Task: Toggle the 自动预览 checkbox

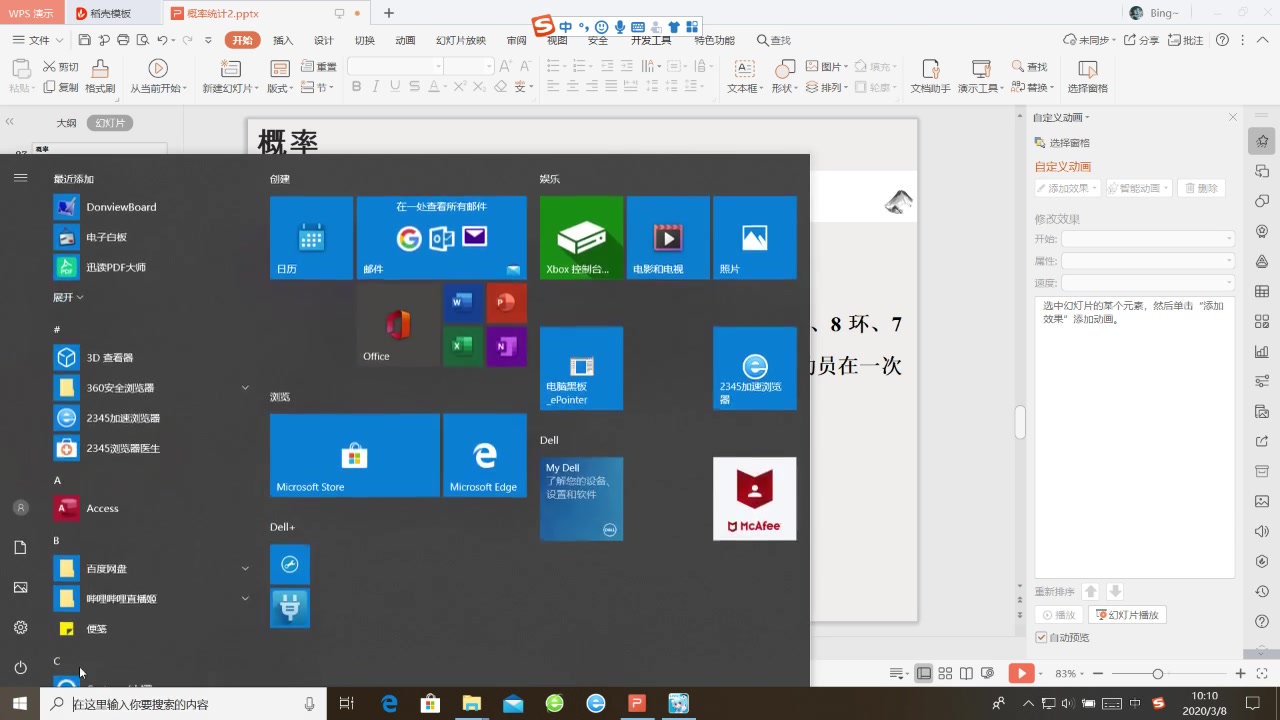Action: point(1041,637)
